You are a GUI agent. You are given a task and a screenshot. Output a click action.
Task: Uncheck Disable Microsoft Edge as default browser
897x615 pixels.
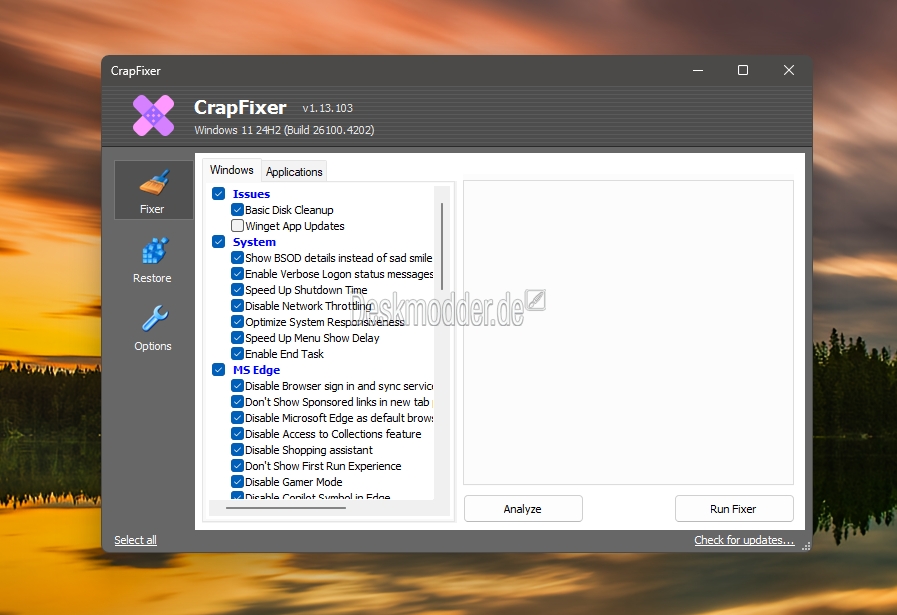(237, 418)
